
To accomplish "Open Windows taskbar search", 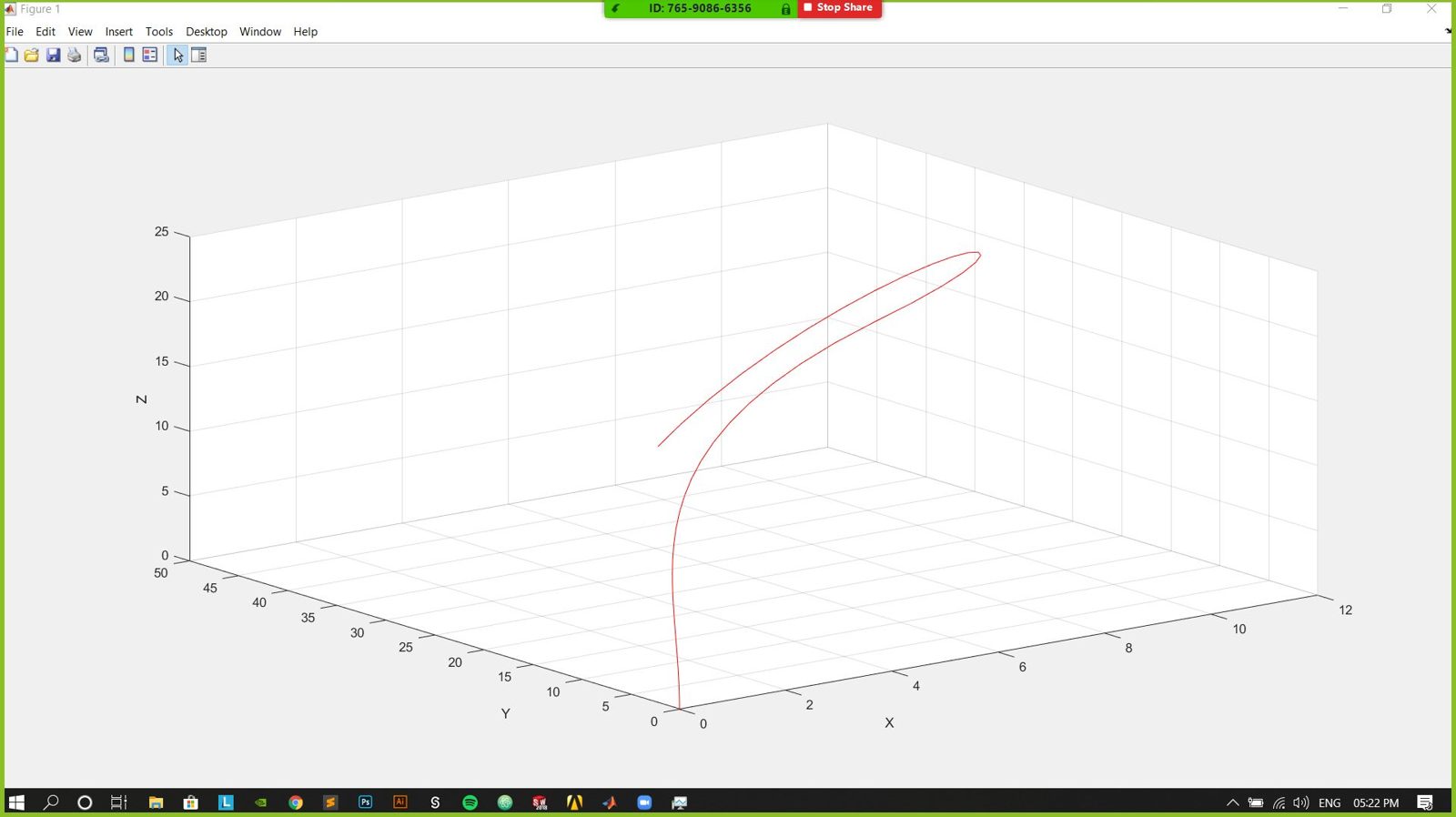I will point(51,802).
